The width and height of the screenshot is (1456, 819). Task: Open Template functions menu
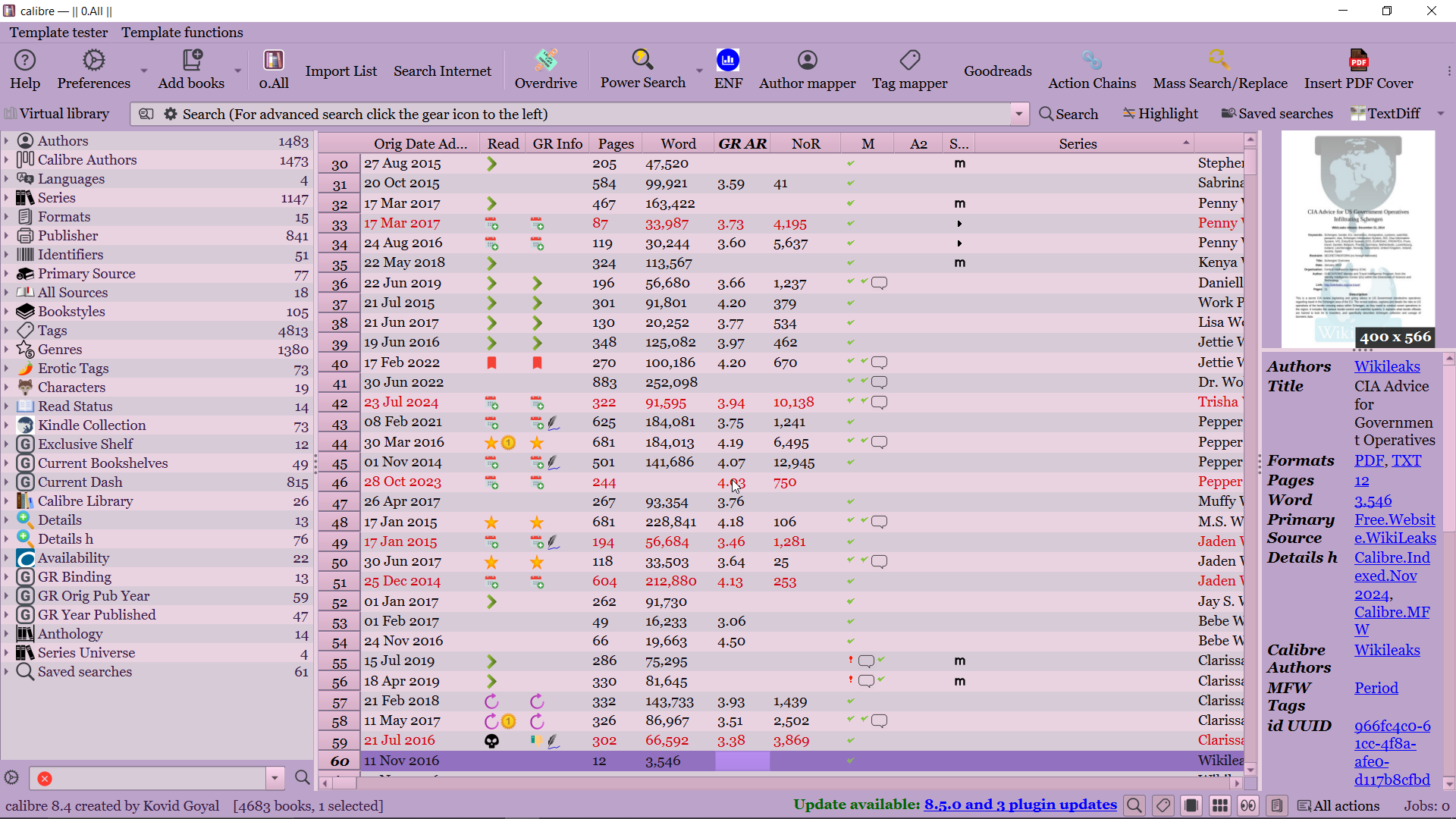click(x=182, y=33)
